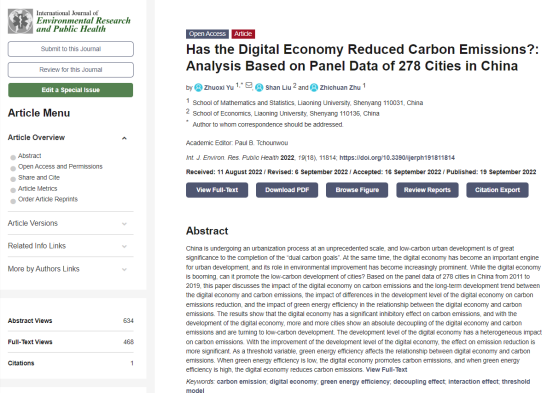Collapse the Article Overview section
The width and height of the screenshot is (554, 394).
[124, 138]
